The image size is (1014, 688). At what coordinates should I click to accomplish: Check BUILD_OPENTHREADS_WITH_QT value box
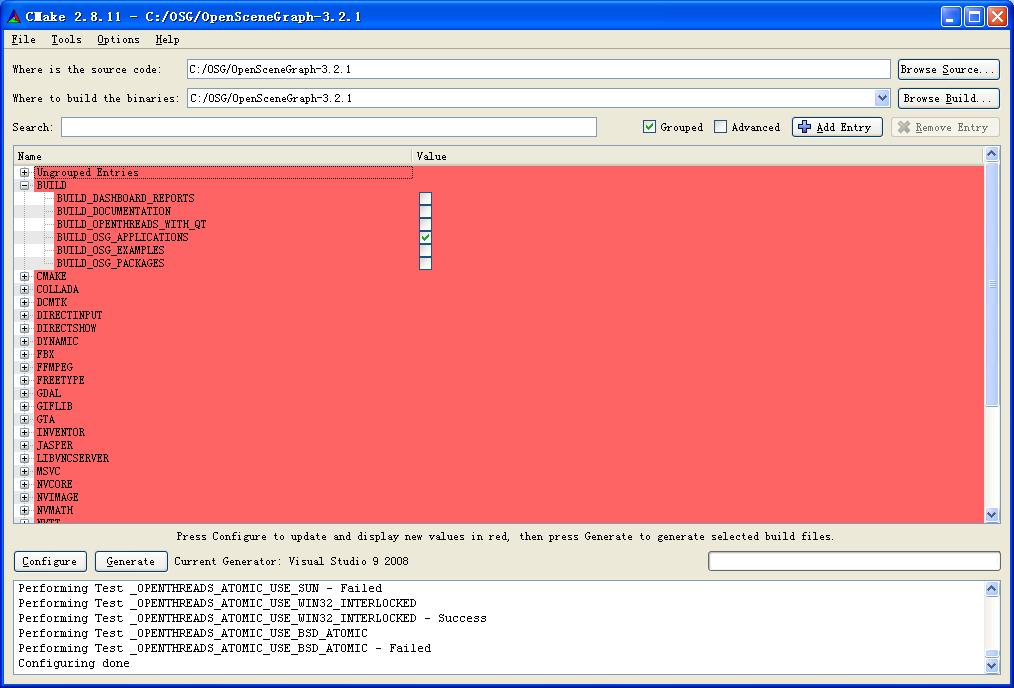425,224
